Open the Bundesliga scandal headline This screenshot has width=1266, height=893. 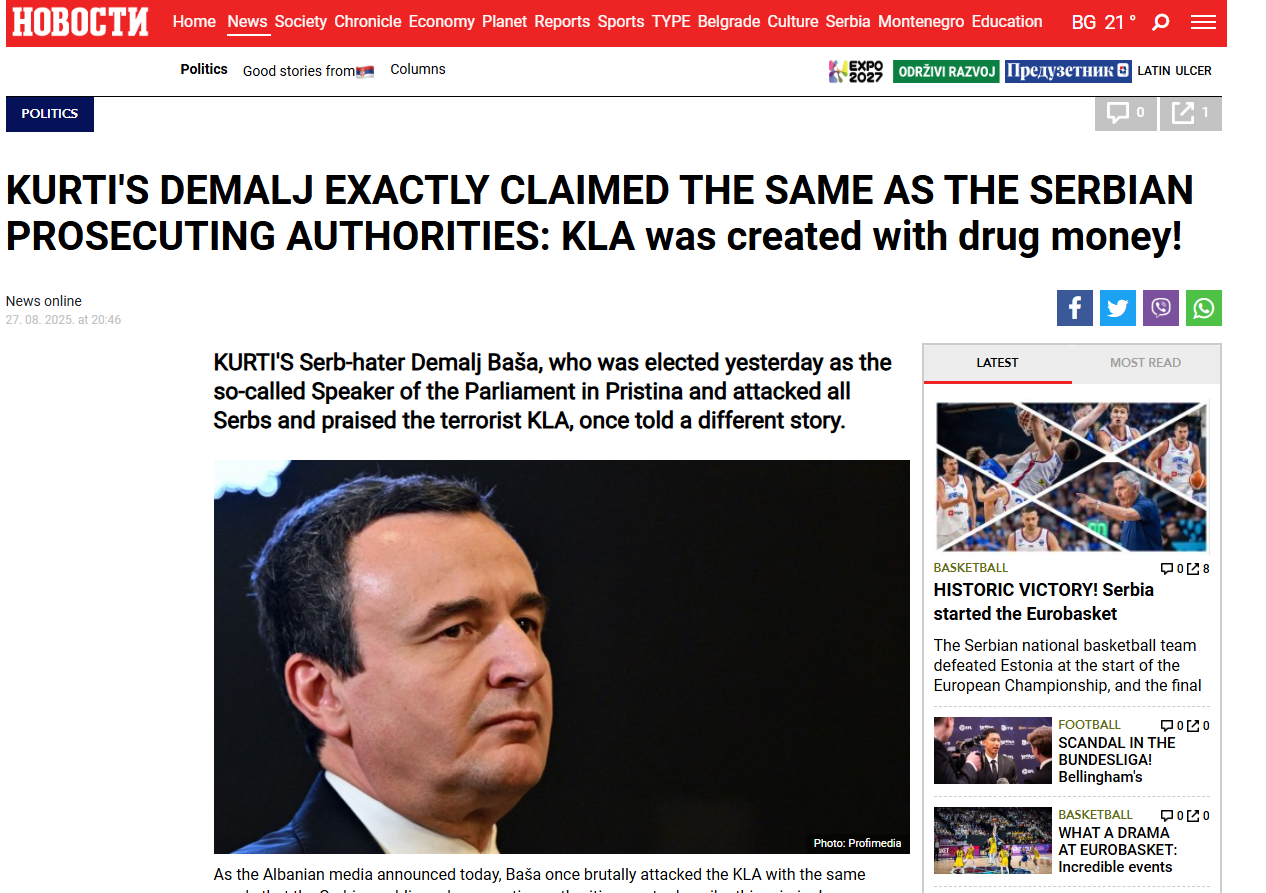tap(1116, 760)
